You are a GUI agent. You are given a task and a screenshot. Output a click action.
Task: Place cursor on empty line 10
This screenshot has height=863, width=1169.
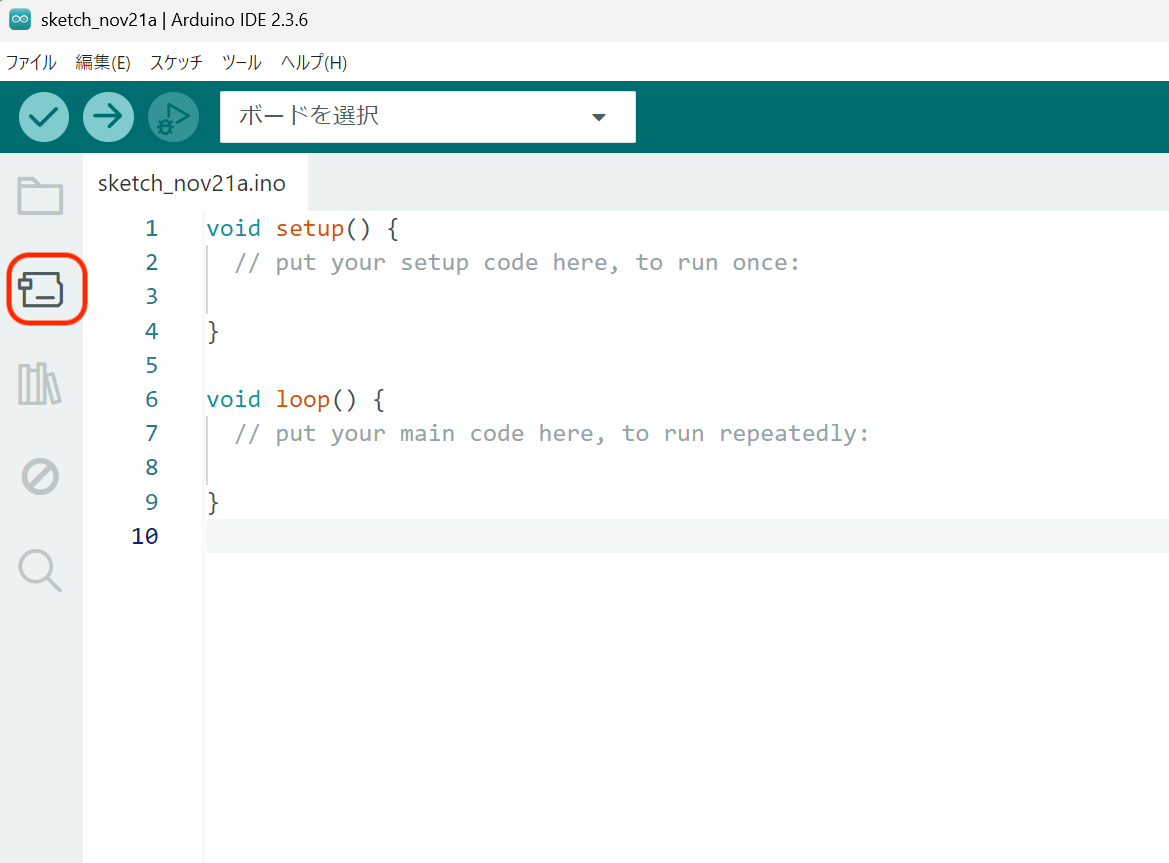[600, 536]
